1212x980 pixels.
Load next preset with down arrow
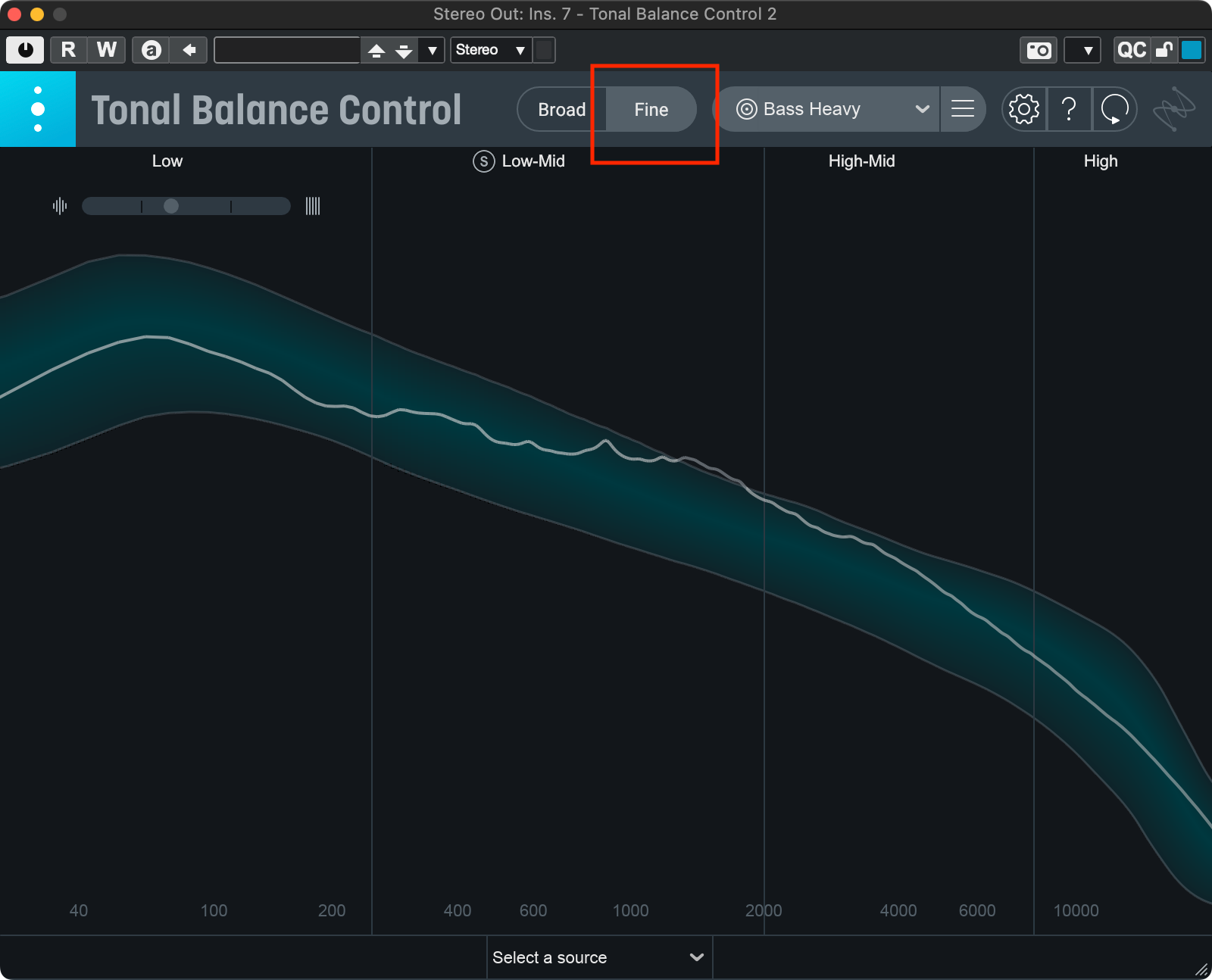pos(404,50)
